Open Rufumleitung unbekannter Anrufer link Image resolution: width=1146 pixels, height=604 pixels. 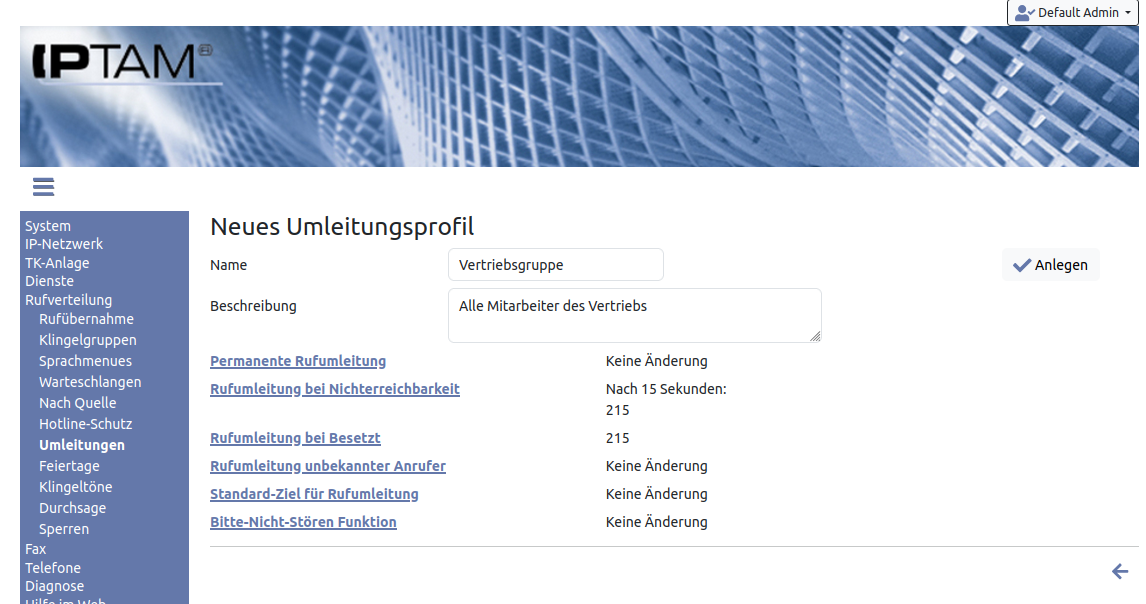coord(327,466)
